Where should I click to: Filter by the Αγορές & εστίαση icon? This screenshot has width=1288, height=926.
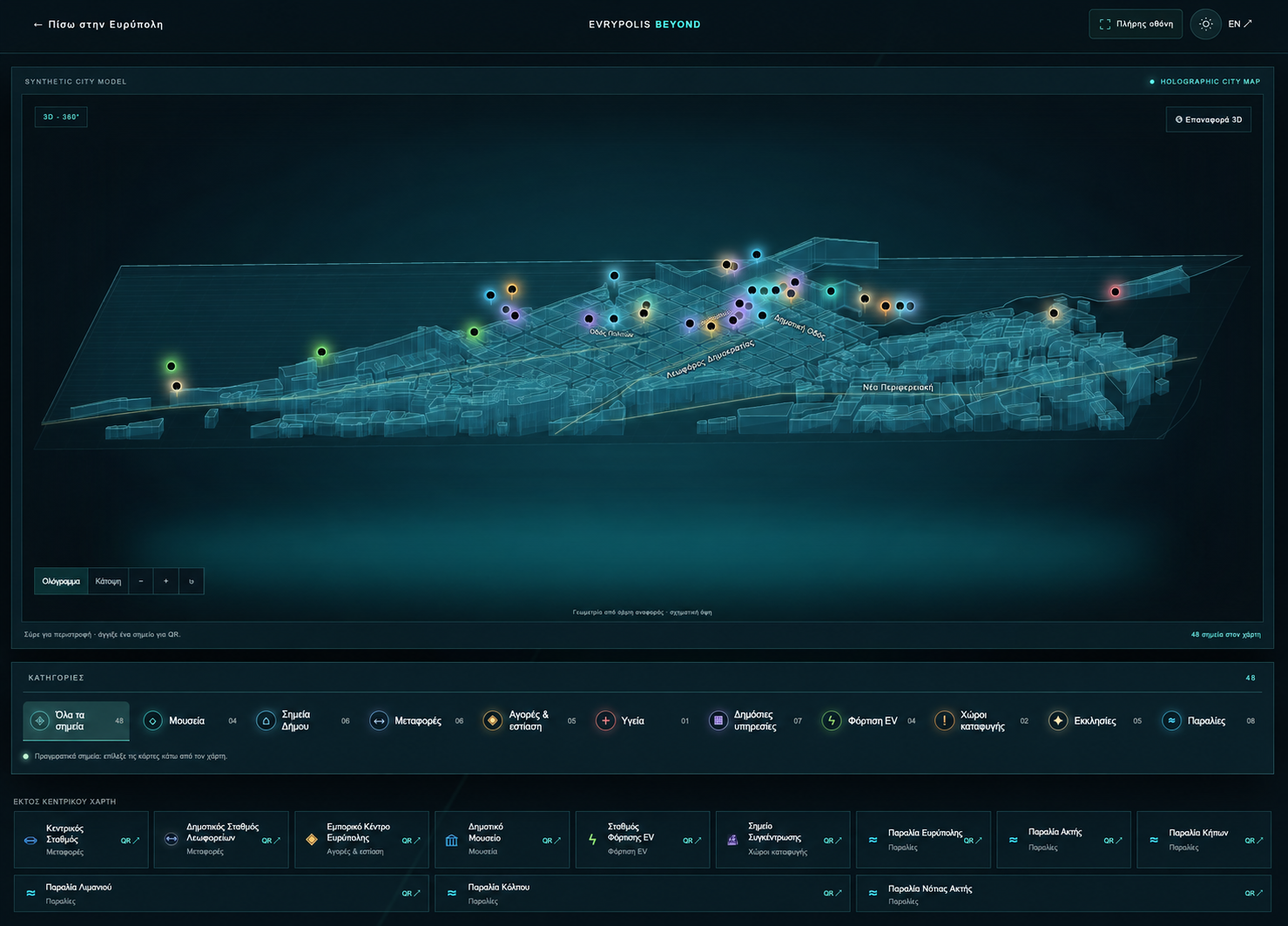coord(492,720)
